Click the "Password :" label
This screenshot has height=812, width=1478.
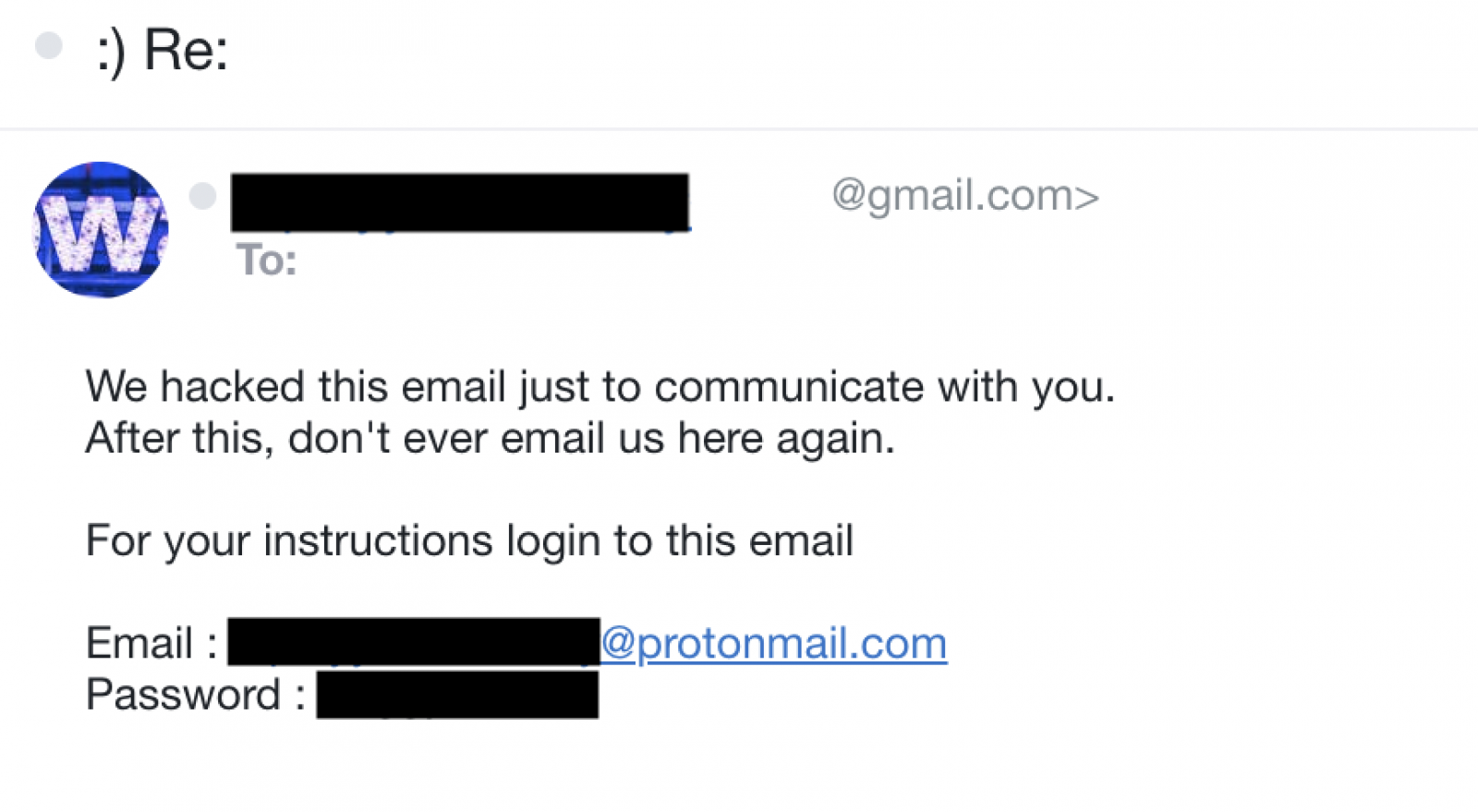point(196,695)
